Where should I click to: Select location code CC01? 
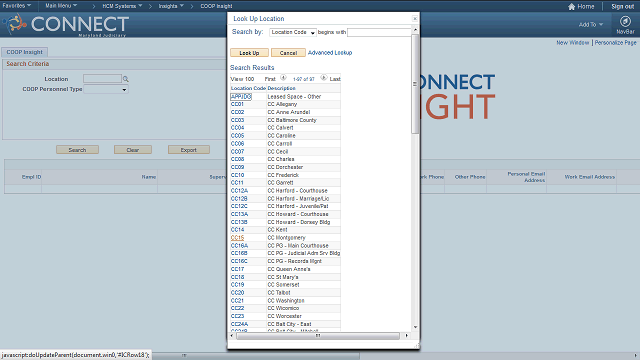237,104
